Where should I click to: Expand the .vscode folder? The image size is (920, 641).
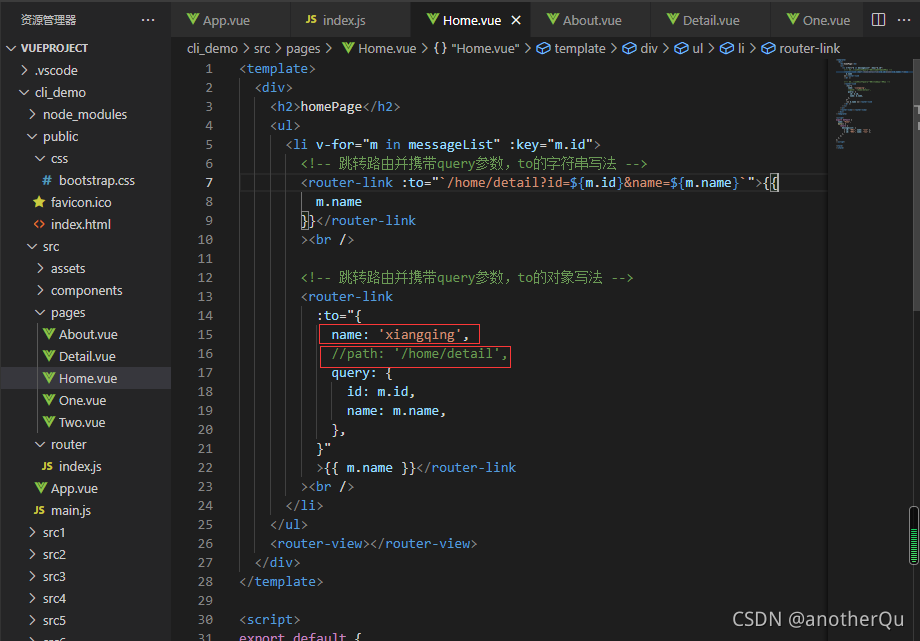click(25, 70)
